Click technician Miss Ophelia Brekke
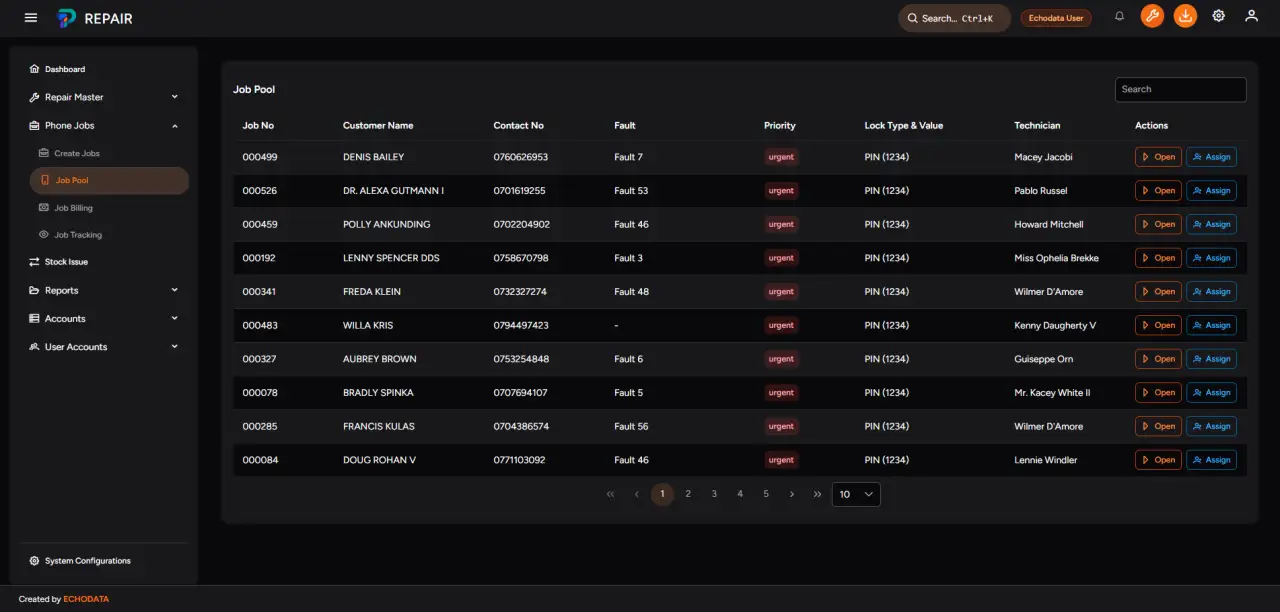This screenshot has width=1280, height=612. (x=1056, y=258)
